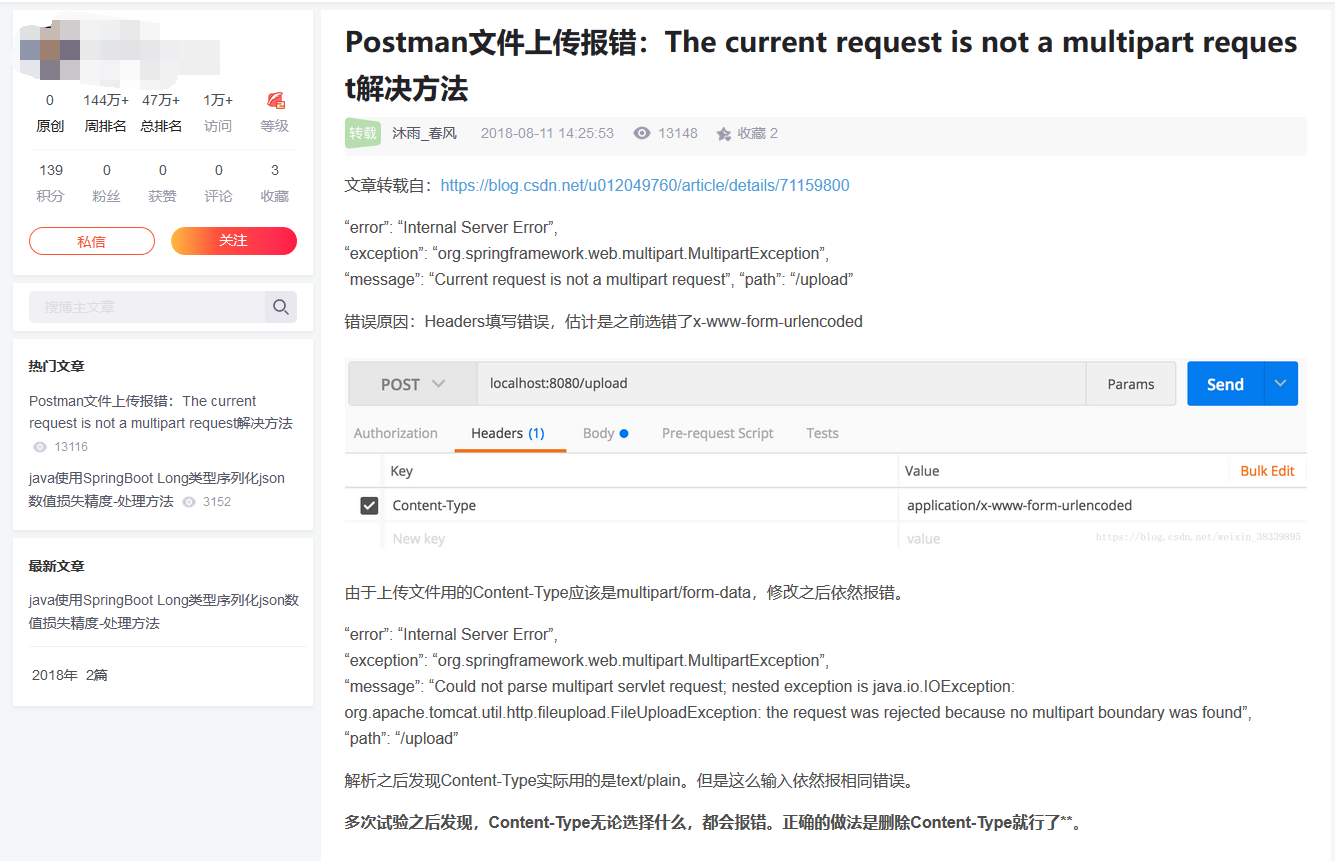Click the eye views icon beside 13148
The height and width of the screenshot is (861, 1335).
(x=642, y=133)
